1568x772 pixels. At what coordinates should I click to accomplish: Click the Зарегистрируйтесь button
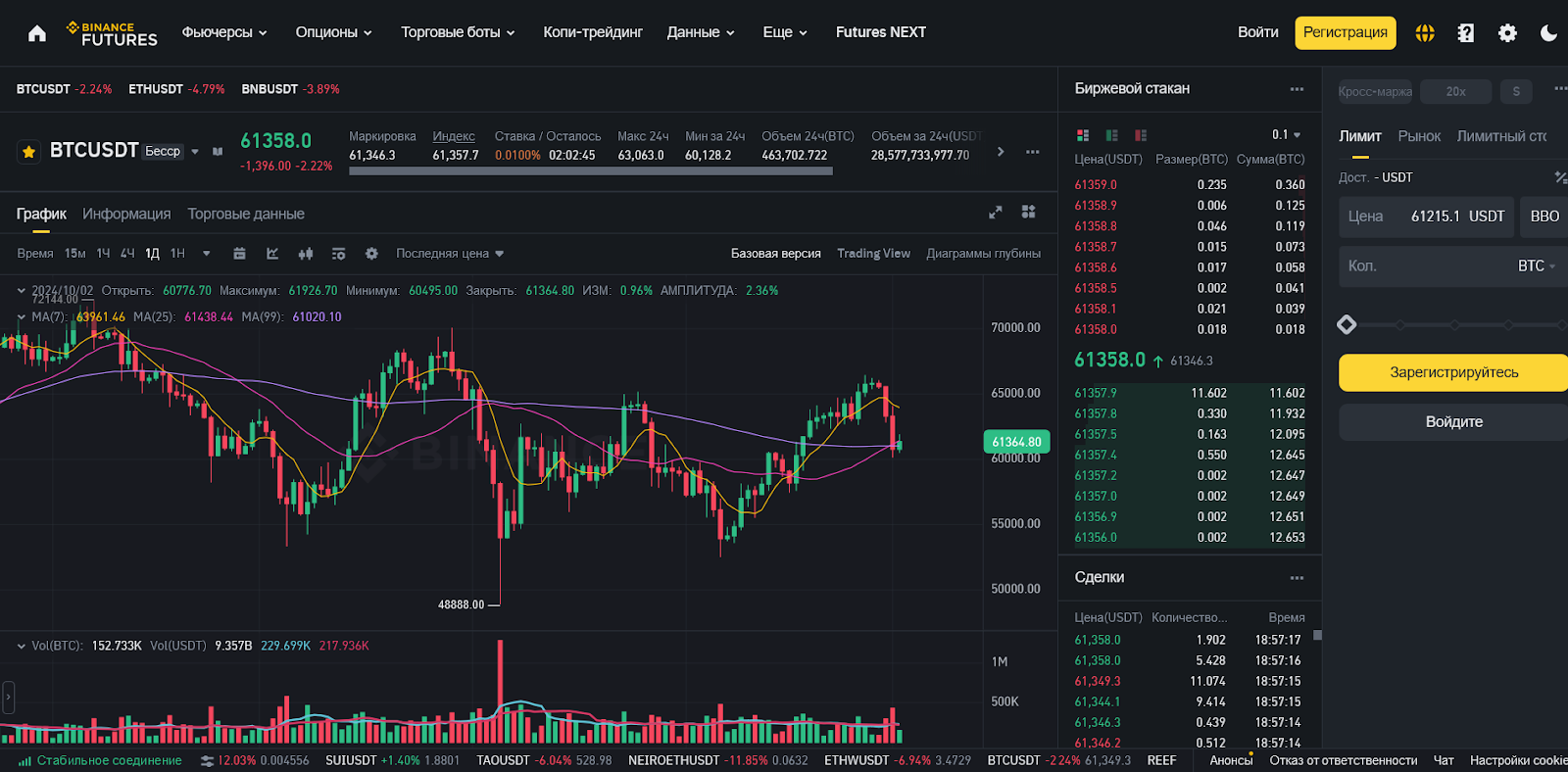pyautogui.click(x=1453, y=372)
